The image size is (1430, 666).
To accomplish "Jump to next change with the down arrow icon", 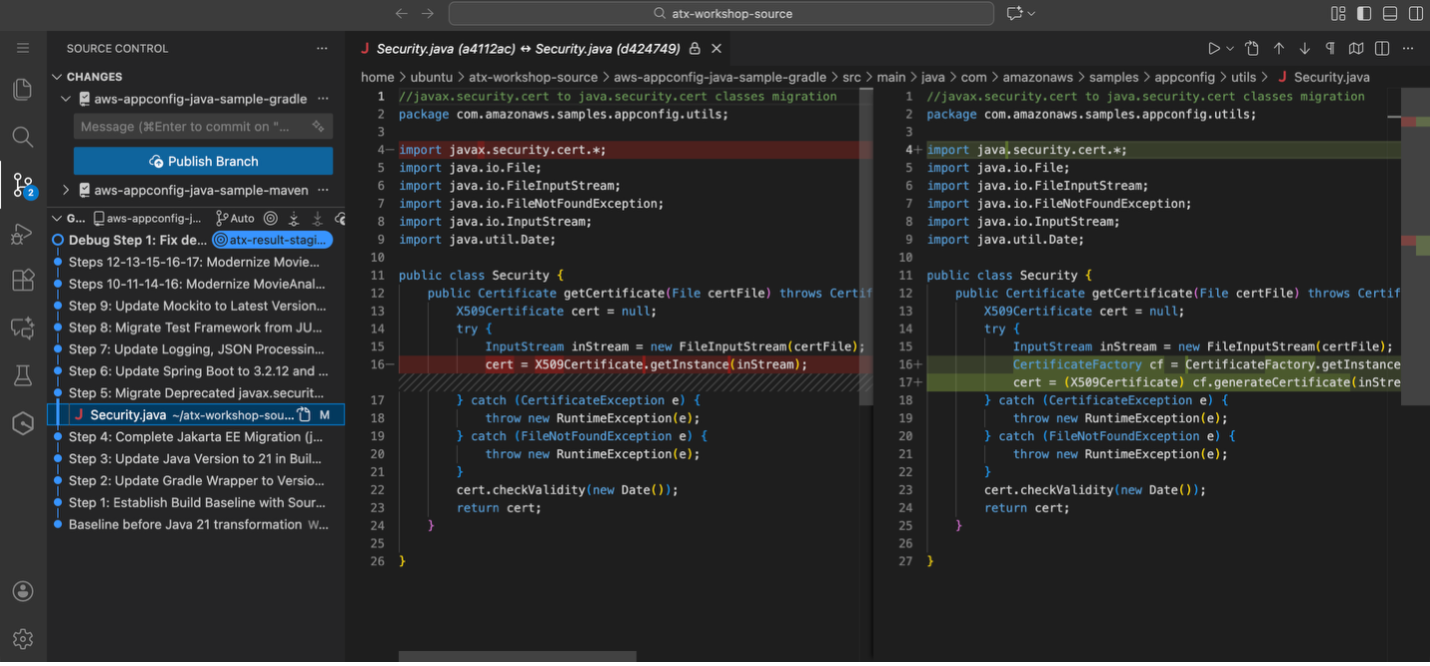I will [1303, 47].
